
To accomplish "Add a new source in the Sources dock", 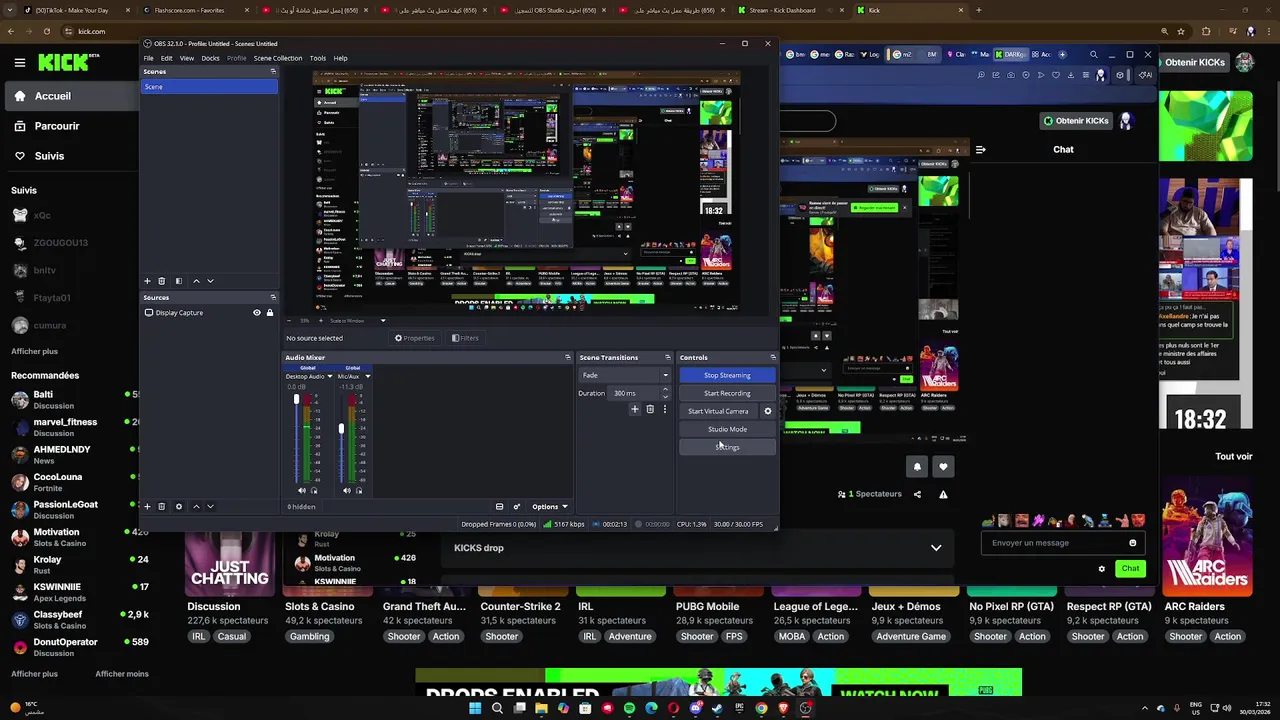I will coord(147,506).
